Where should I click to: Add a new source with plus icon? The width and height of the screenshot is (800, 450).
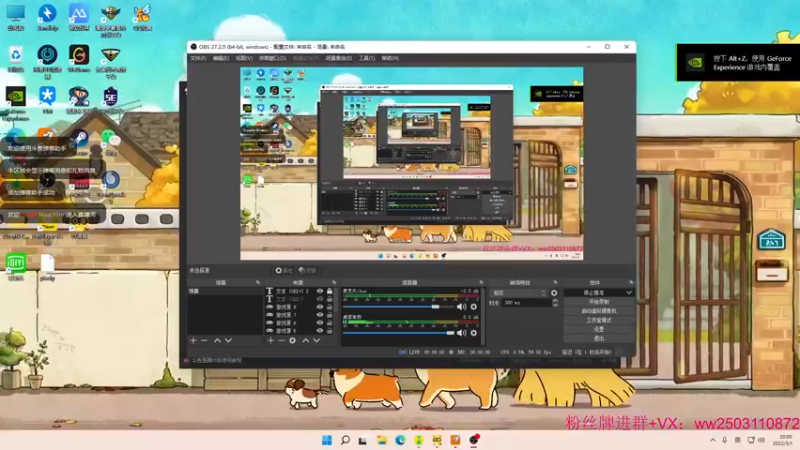point(270,340)
